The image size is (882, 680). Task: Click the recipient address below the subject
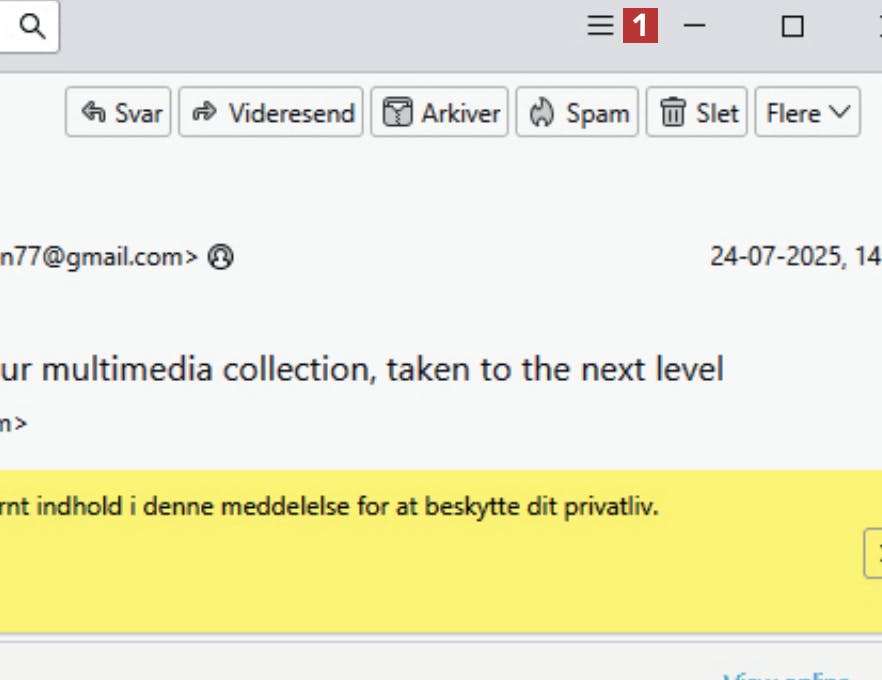(x=12, y=423)
